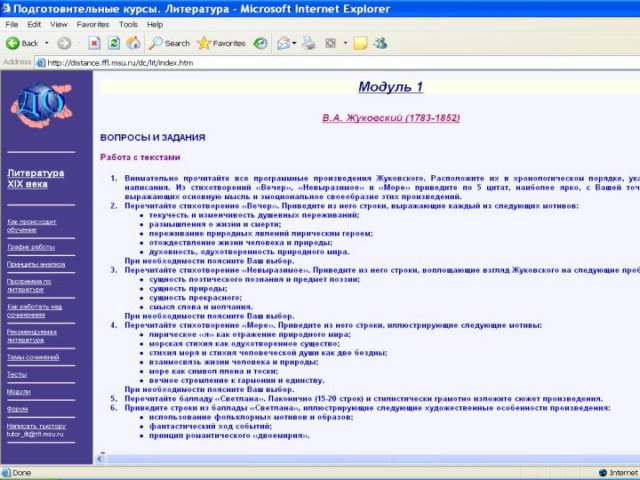Open the В.А. Жуковский (1783-1852) link
This screenshot has width=640, height=480.
point(391,118)
